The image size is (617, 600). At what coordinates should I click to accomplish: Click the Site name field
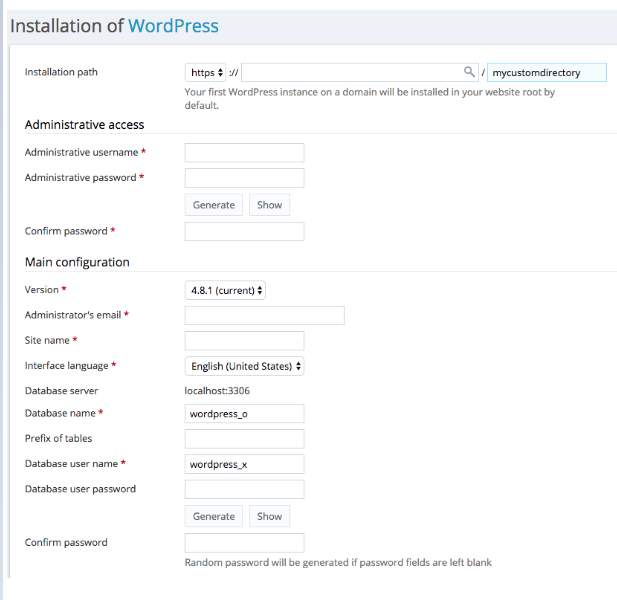tap(244, 341)
